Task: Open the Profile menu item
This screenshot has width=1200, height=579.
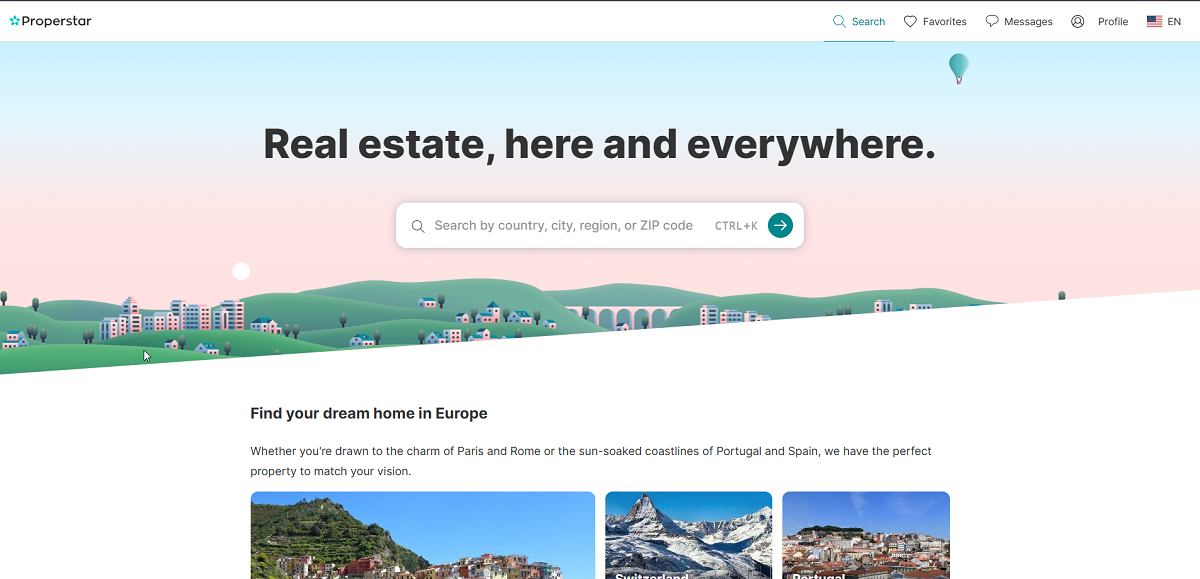Action: click(x=1099, y=21)
